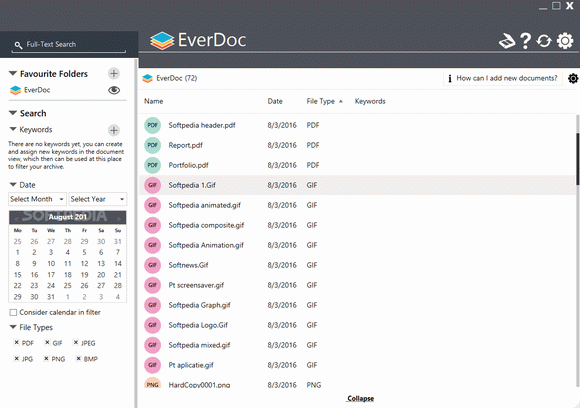This screenshot has height=408, width=580.
Task: Sort by Name column header
Action: pos(154,101)
